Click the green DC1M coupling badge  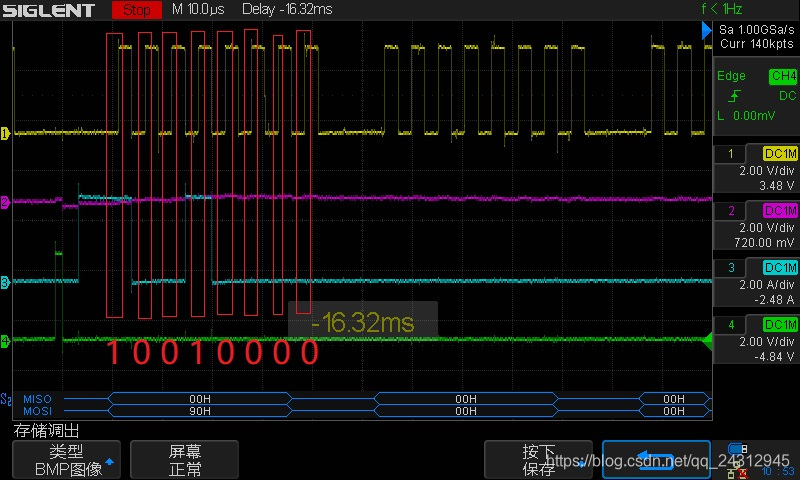pyautogui.click(x=780, y=325)
